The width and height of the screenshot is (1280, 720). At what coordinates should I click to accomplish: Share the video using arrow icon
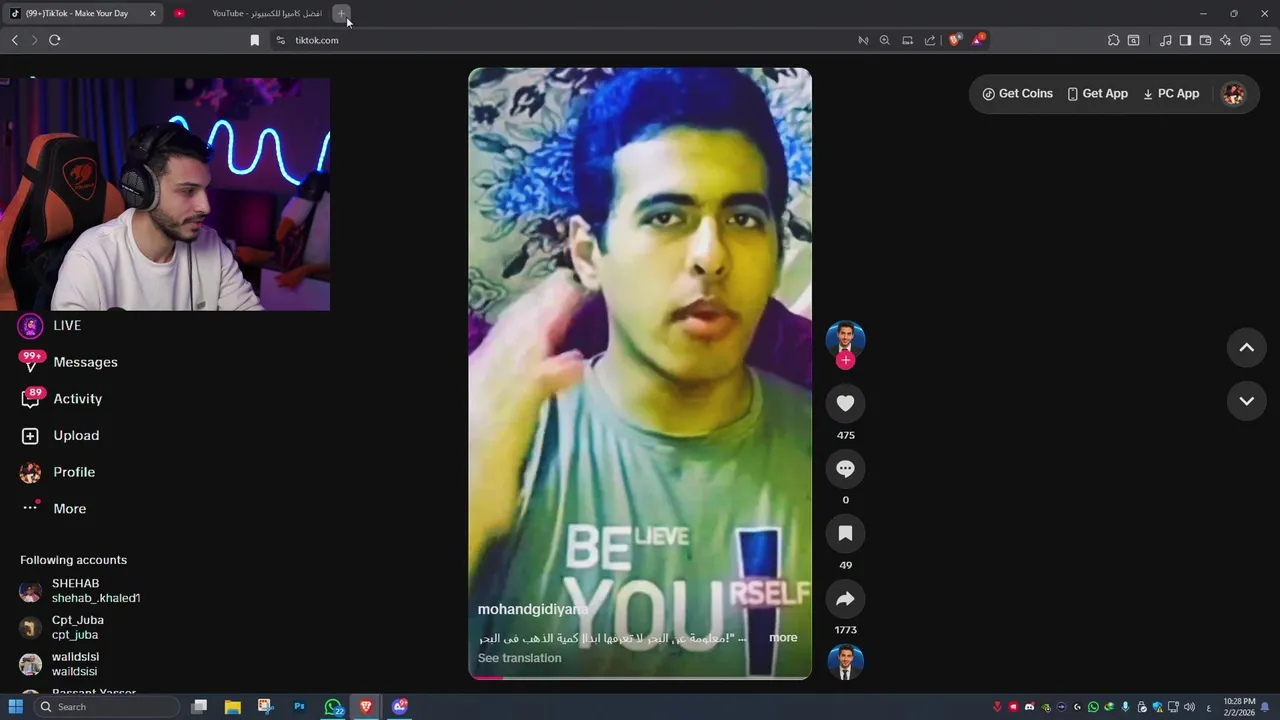[845, 598]
